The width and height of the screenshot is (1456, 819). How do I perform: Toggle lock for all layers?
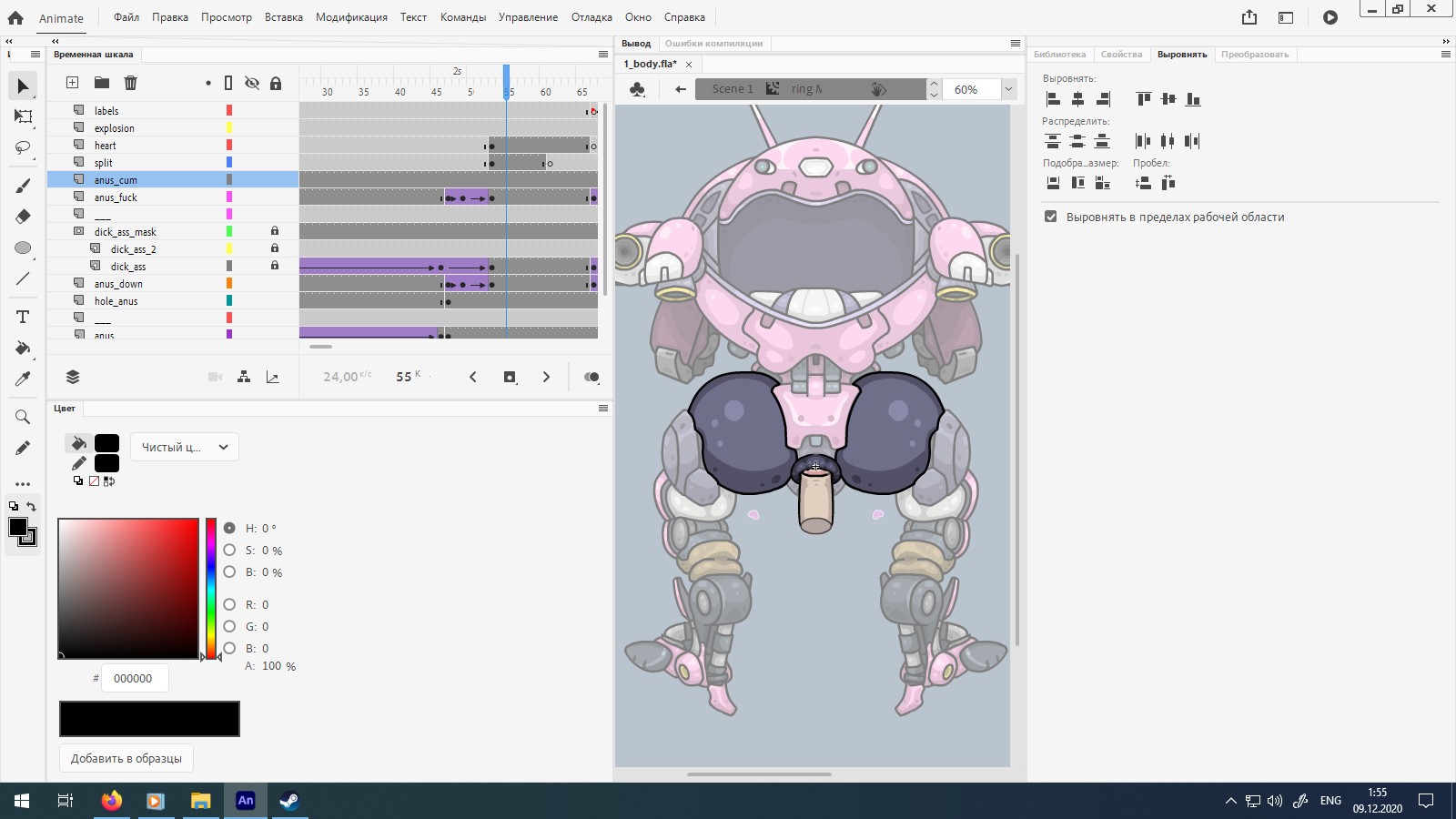276,83
